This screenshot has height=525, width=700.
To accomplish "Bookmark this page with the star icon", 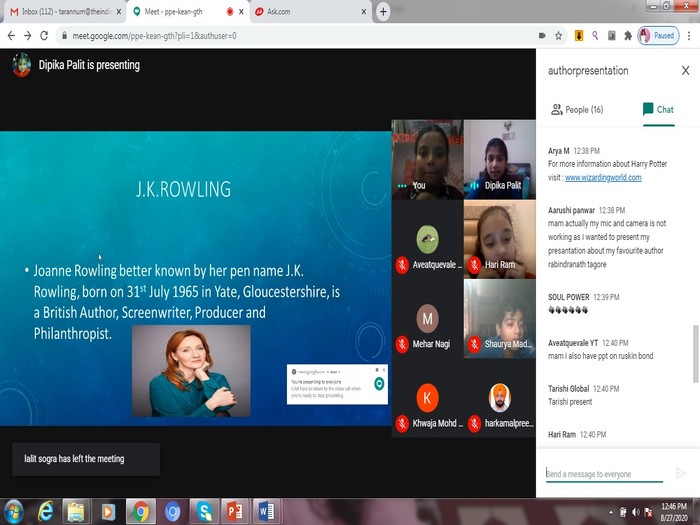I will 558,36.
